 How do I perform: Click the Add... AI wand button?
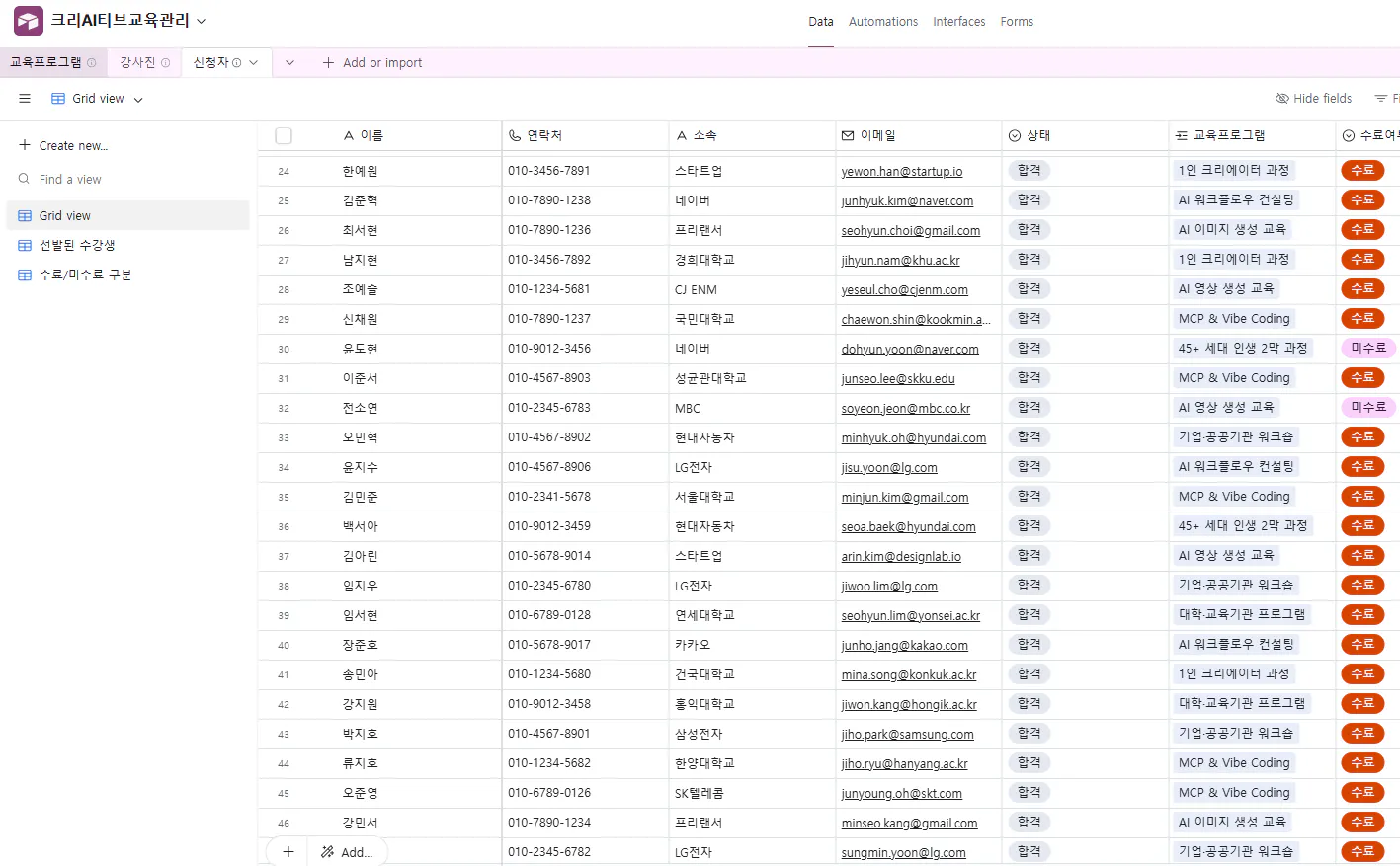coord(346,852)
